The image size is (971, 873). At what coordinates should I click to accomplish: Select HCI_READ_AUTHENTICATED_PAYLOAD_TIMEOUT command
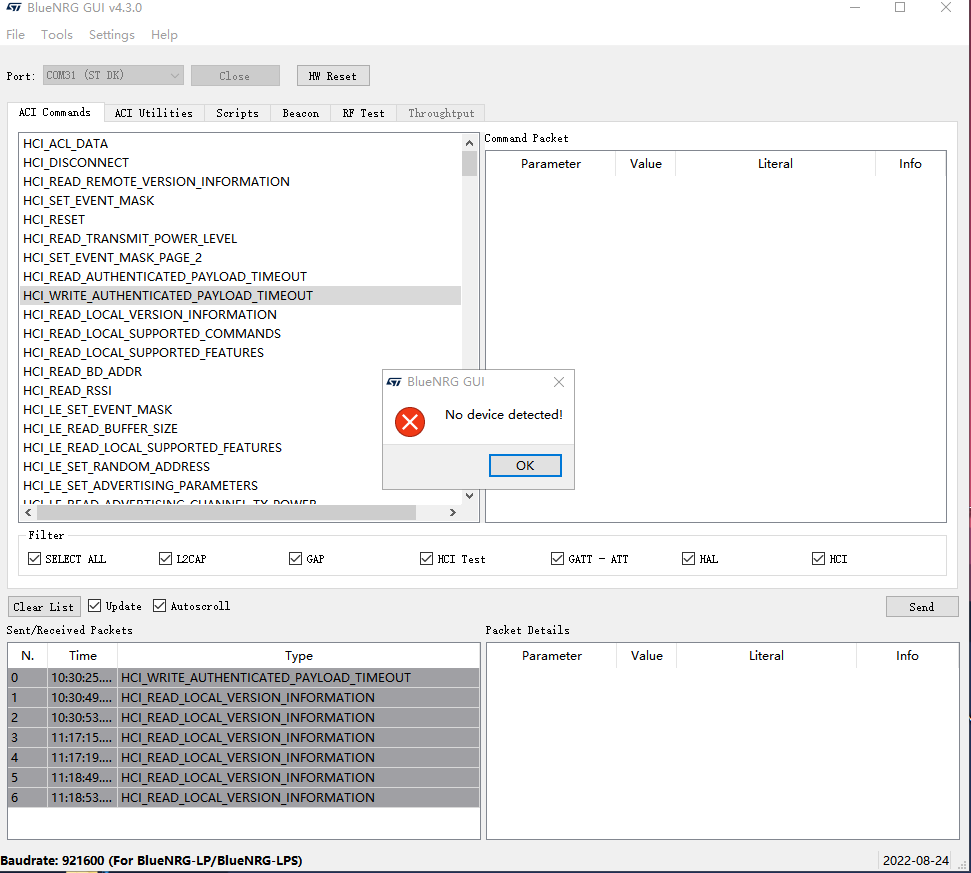click(x=240, y=277)
